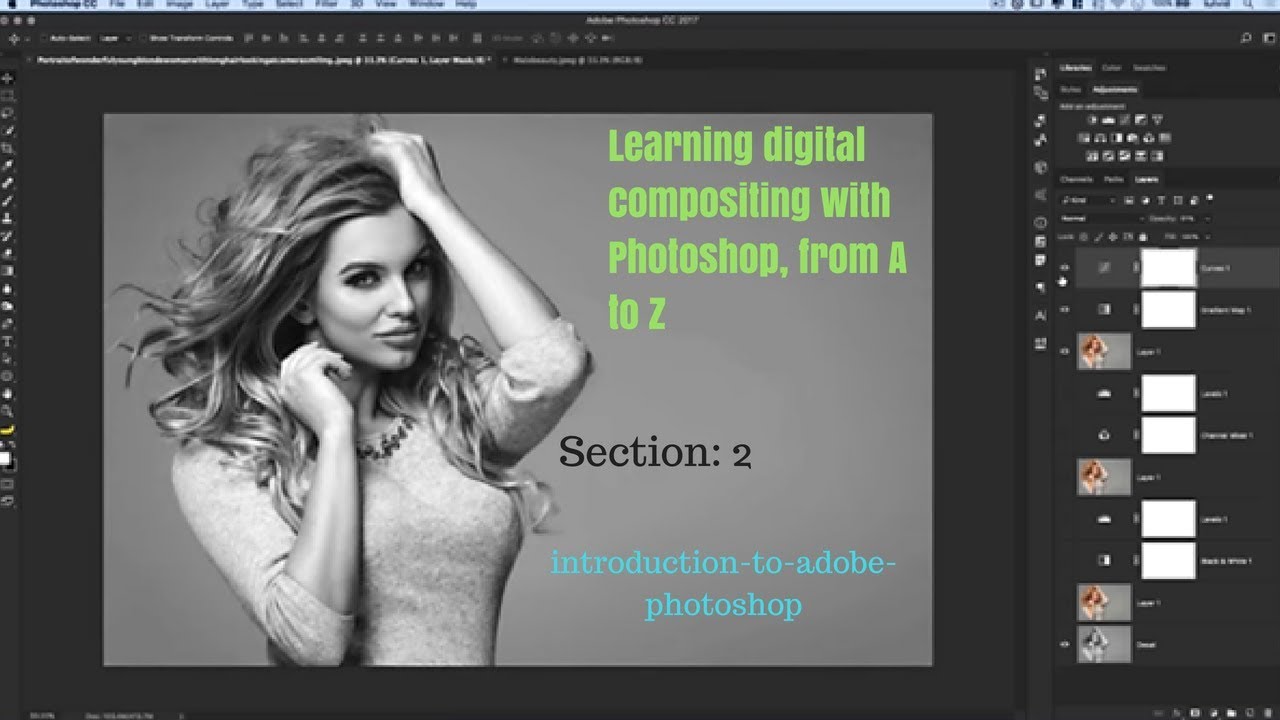This screenshot has width=1280, height=720.
Task: Toggle lock position icon
Action: click(x=1113, y=237)
